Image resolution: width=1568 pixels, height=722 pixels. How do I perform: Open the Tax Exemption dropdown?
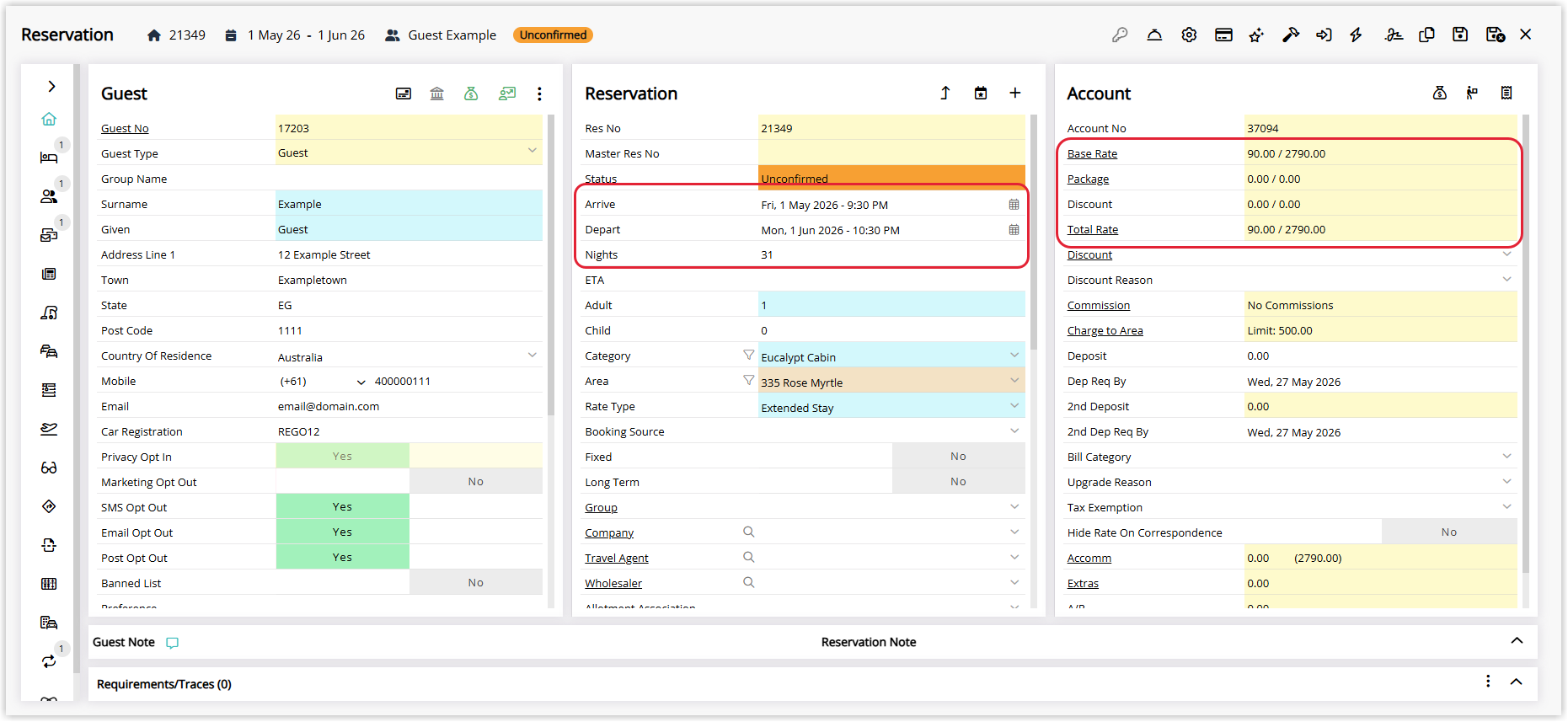click(x=1506, y=506)
